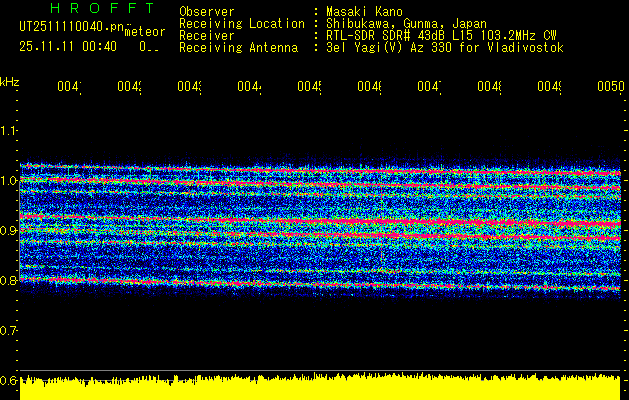Click the green HROFFT title text
The image size is (629, 400).
102,8
